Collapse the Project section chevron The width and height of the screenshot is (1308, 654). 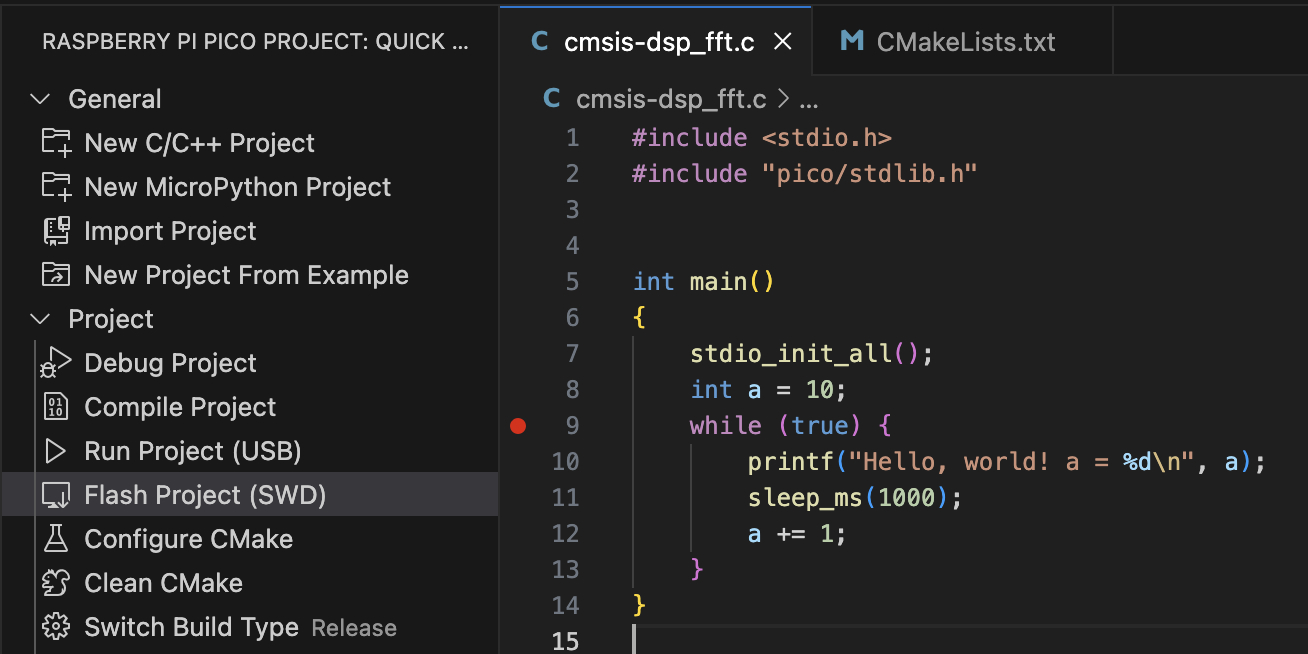click(x=41, y=319)
